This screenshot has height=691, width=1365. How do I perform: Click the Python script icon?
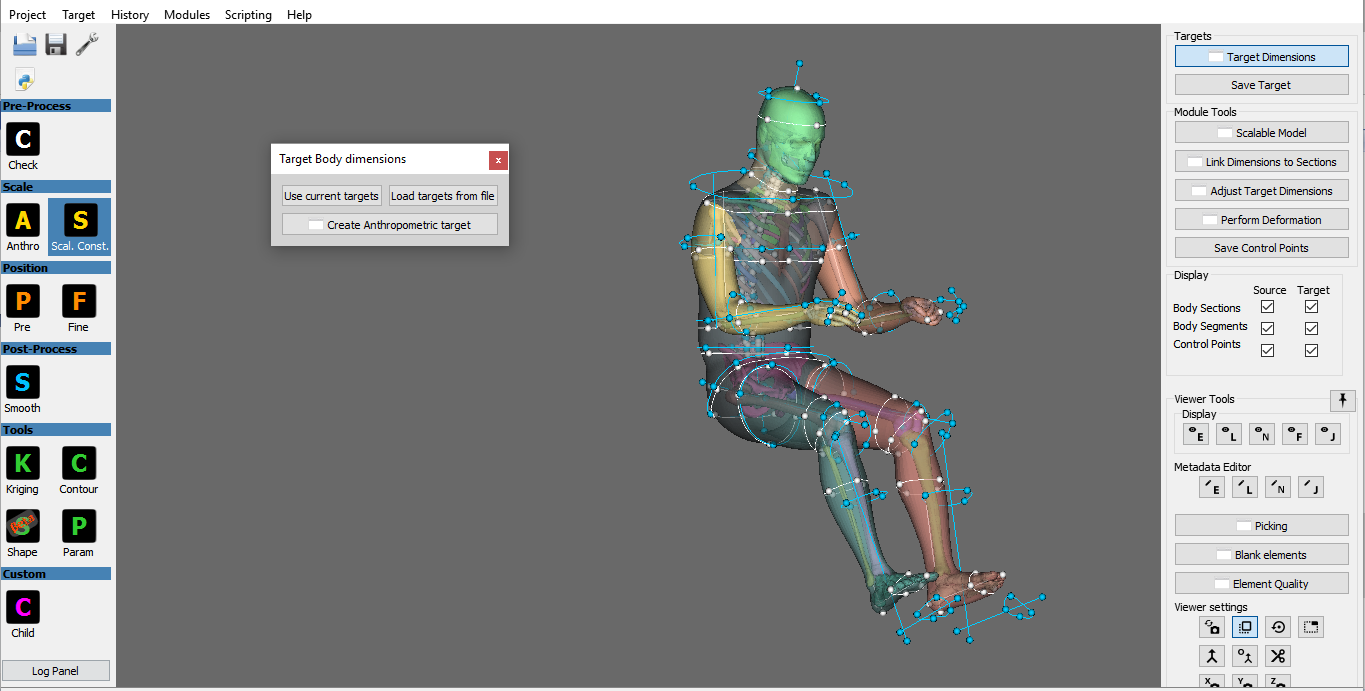25,80
